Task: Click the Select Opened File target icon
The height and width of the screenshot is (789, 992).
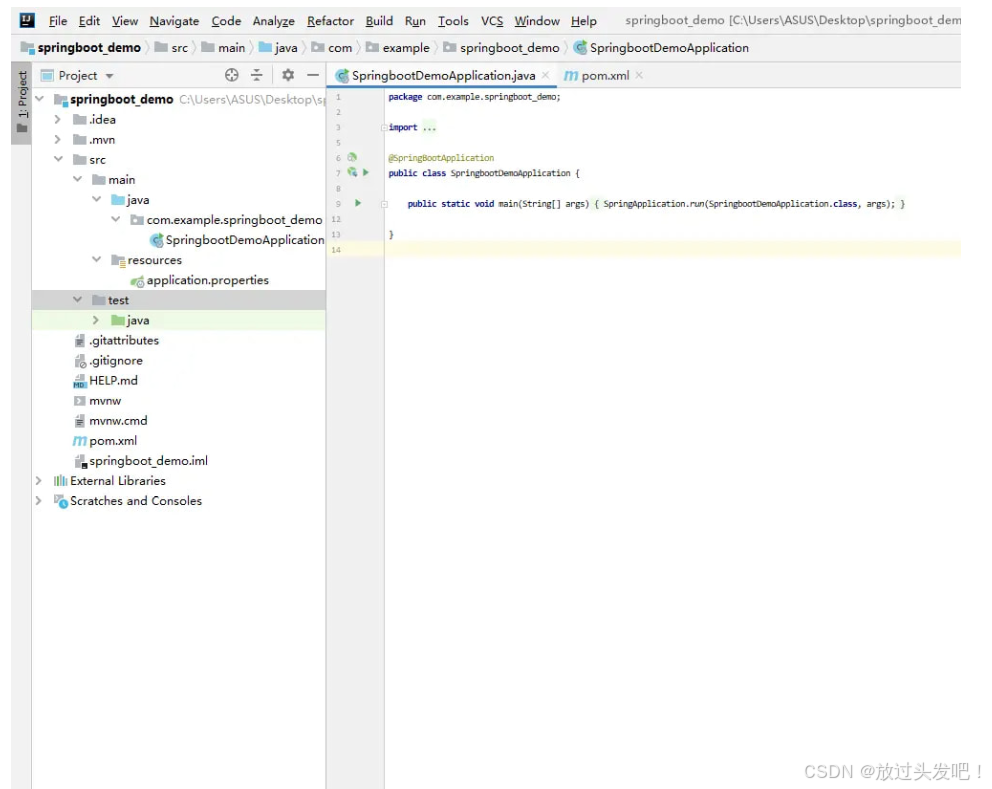Action: tap(230, 74)
